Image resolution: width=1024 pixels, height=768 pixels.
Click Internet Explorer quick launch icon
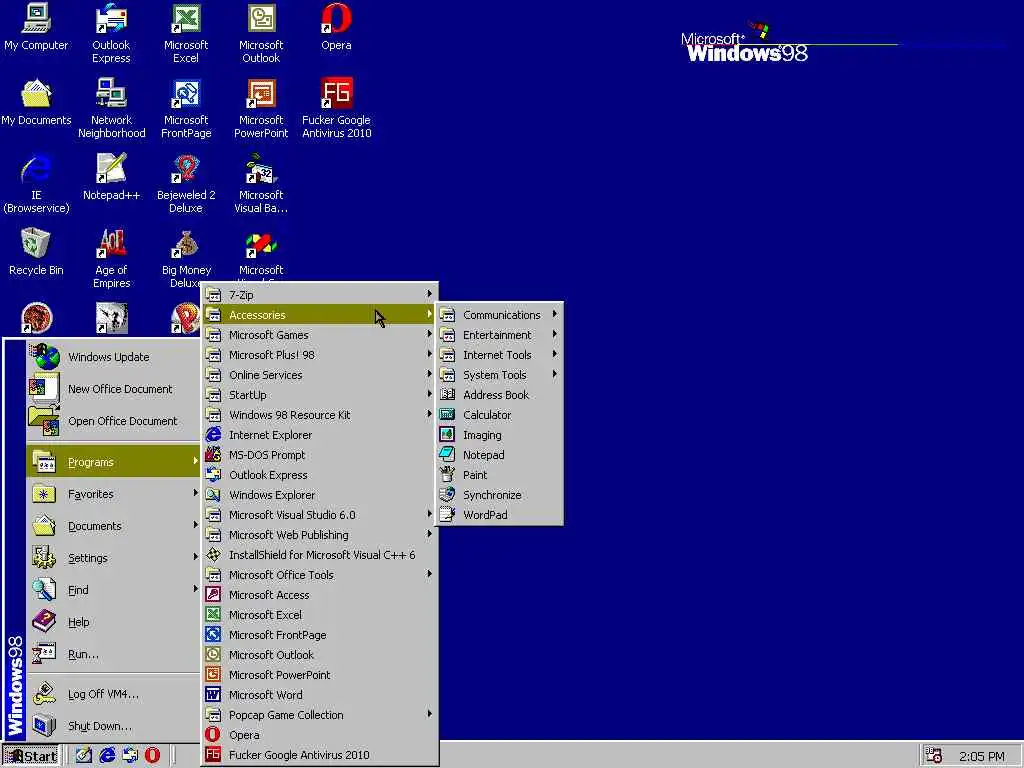(x=107, y=755)
